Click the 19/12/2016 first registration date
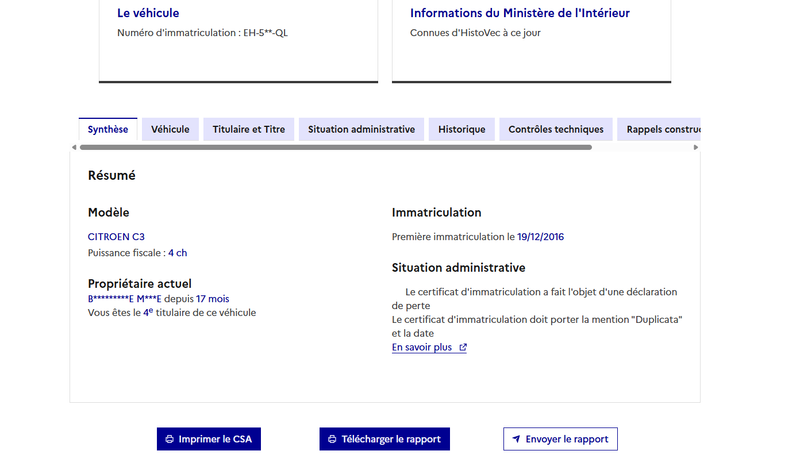Image resolution: width=800 pixels, height=459 pixels. [x=540, y=237]
